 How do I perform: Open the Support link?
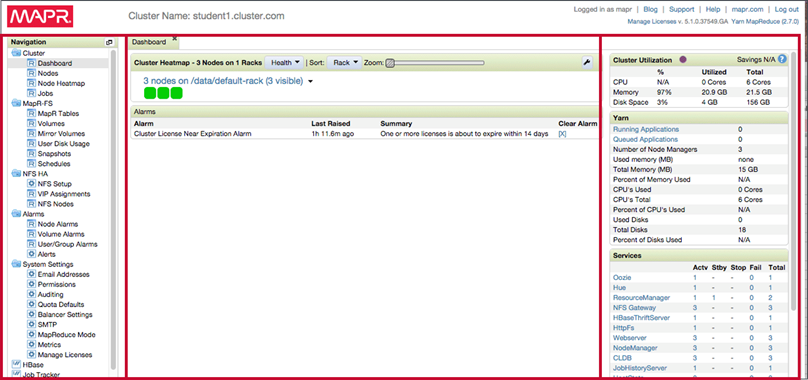pos(682,9)
